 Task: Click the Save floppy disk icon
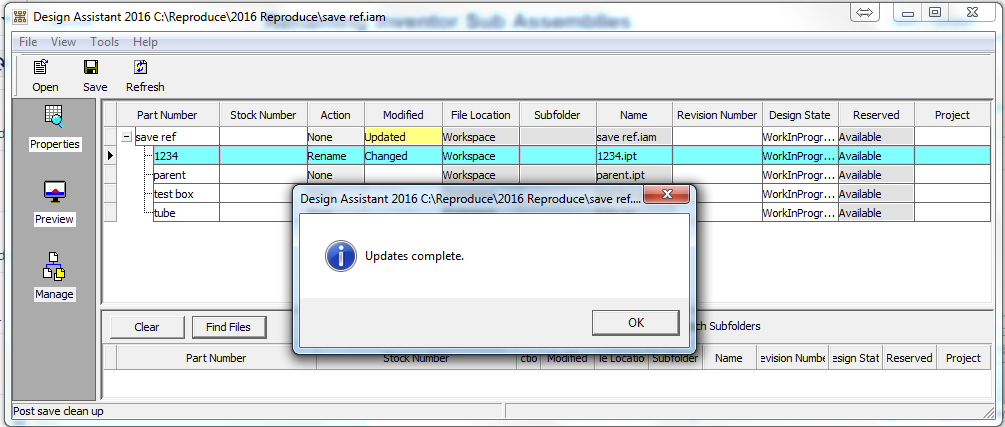click(x=91, y=67)
